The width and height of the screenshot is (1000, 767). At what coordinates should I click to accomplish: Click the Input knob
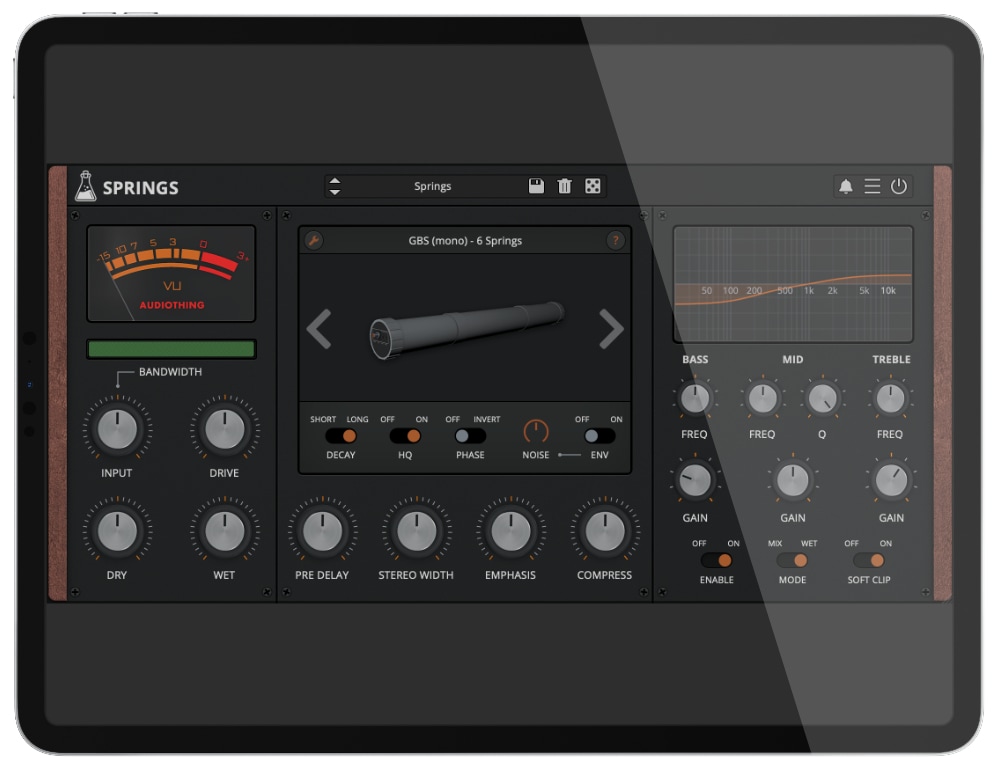click(x=117, y=429)
